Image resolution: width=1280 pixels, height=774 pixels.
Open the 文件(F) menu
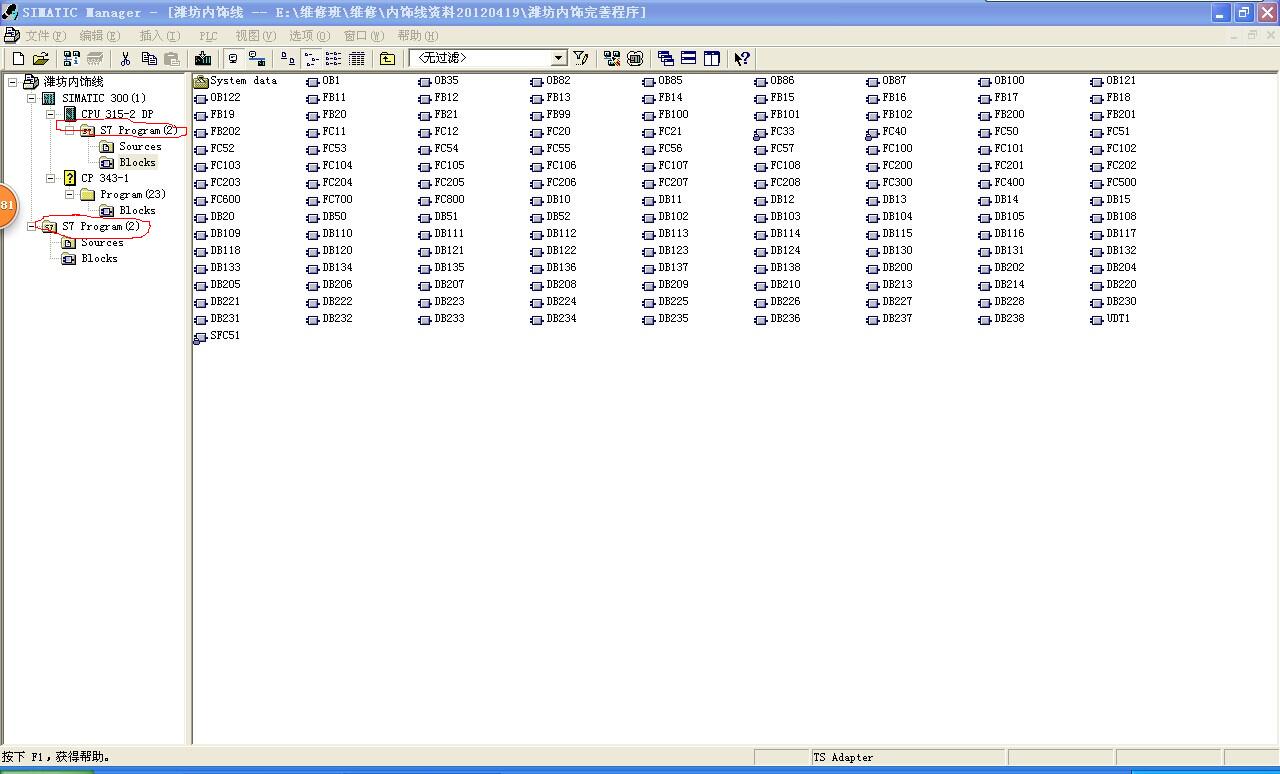tap(45, 36)
